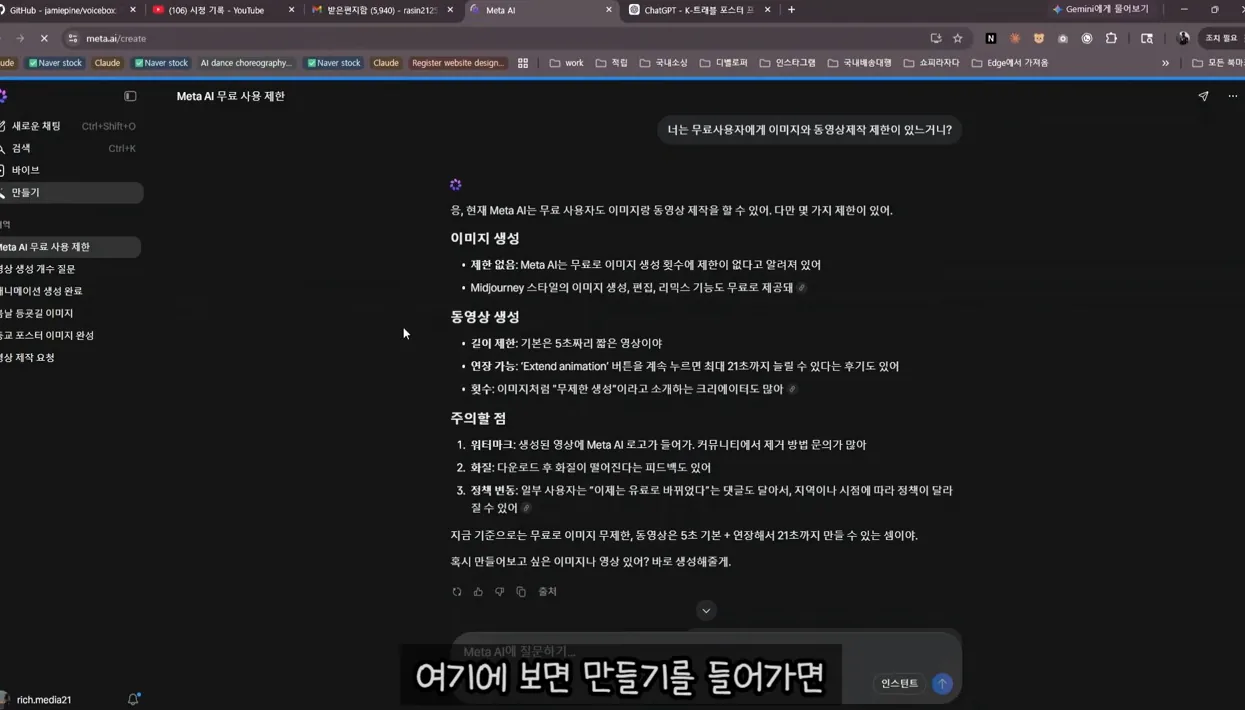
Task: Expand hidden bookmarks overflow chevron
Action: [1165, 63]
